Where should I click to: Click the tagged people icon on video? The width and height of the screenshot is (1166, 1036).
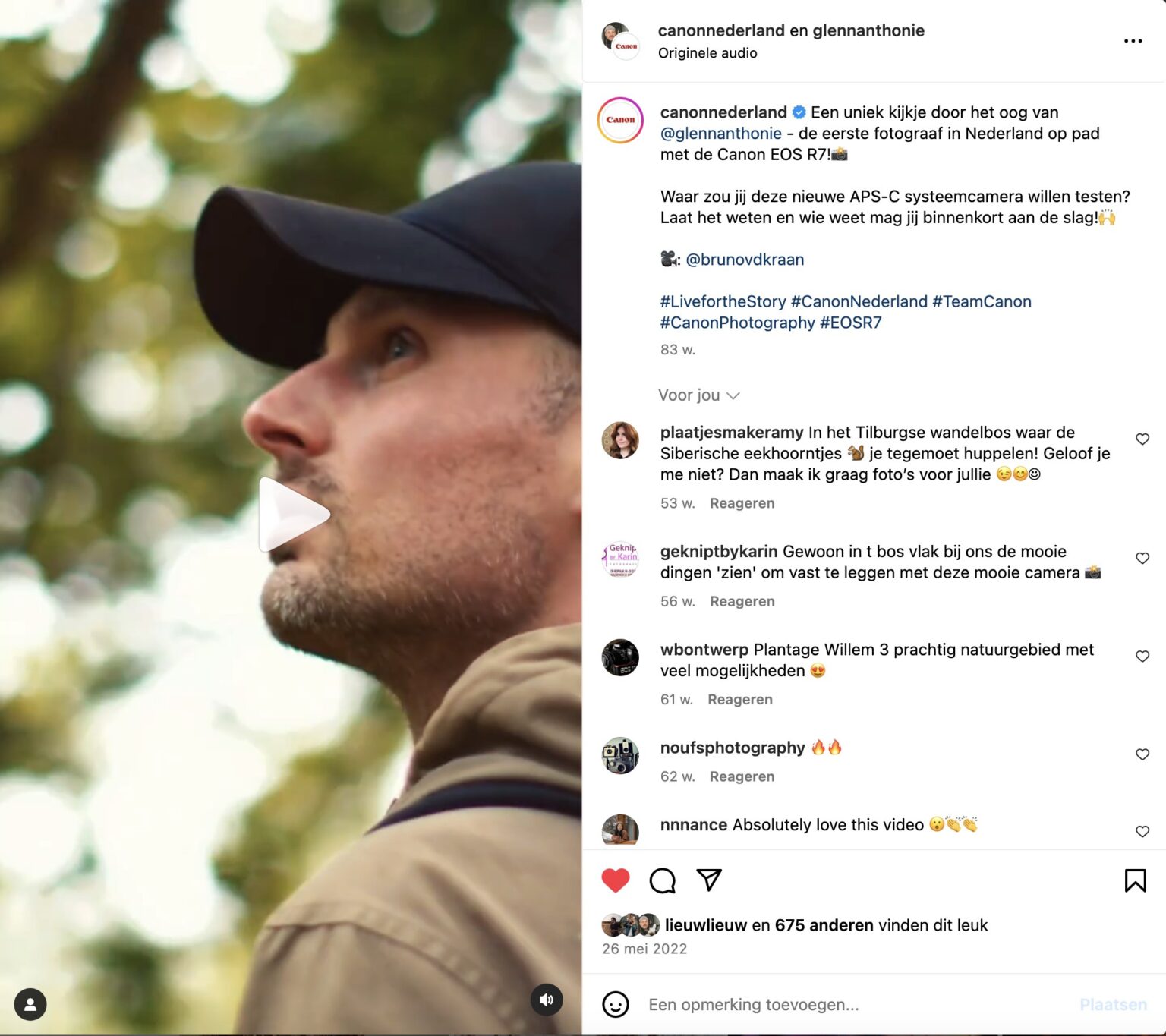30,1004
